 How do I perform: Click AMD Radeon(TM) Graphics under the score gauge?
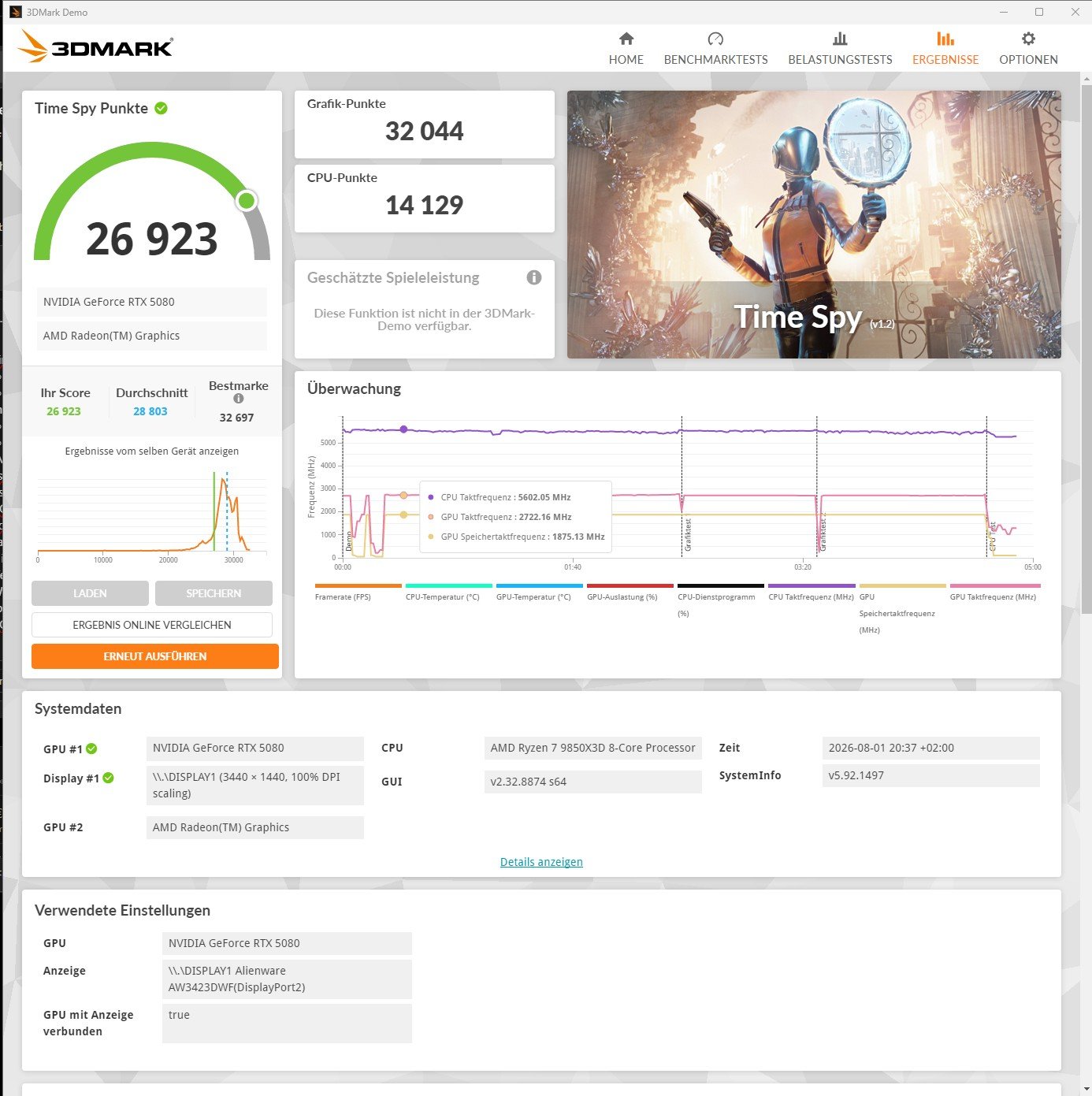coord(151,336)
